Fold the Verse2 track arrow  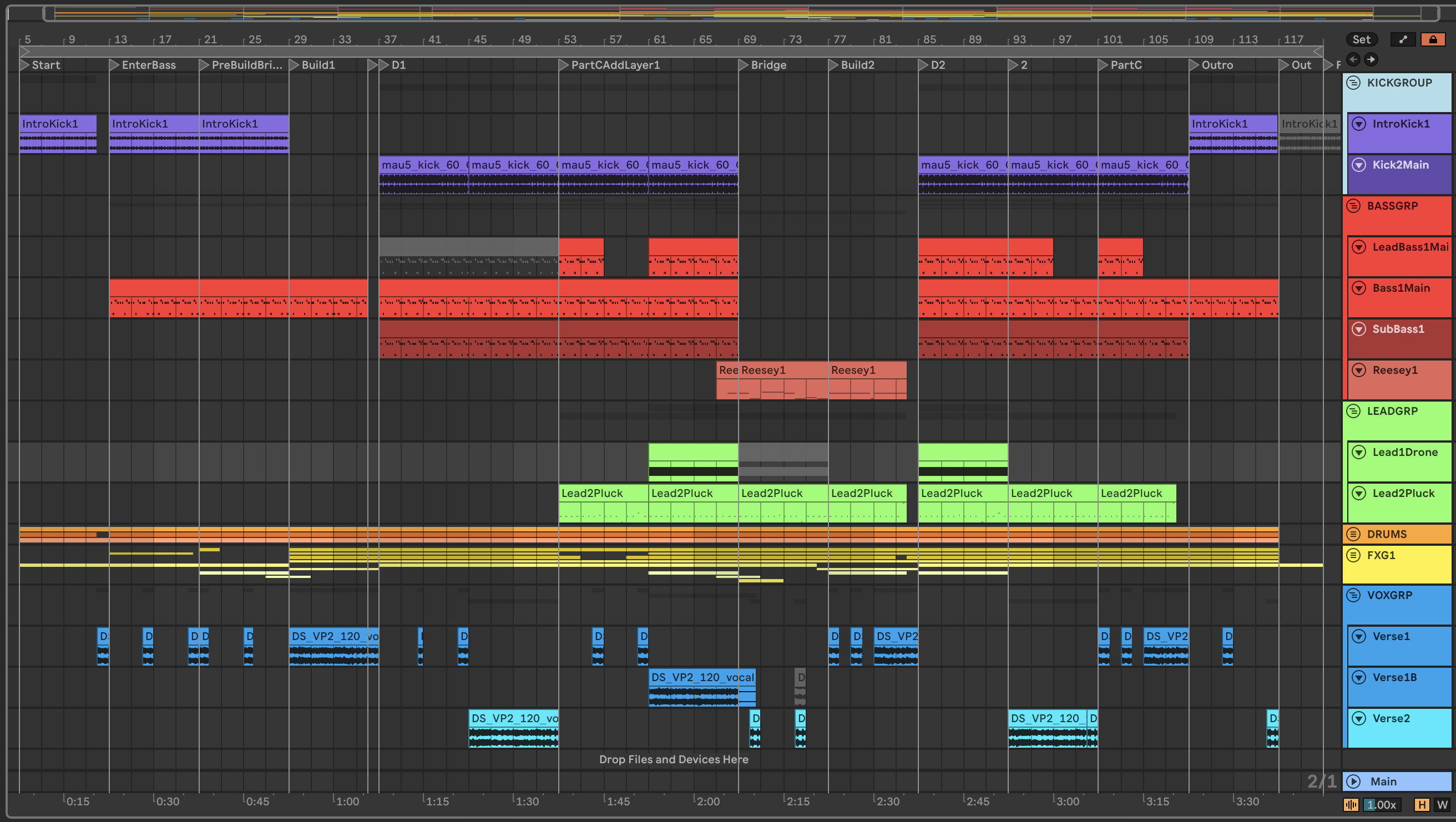[x=1359, y=719]
